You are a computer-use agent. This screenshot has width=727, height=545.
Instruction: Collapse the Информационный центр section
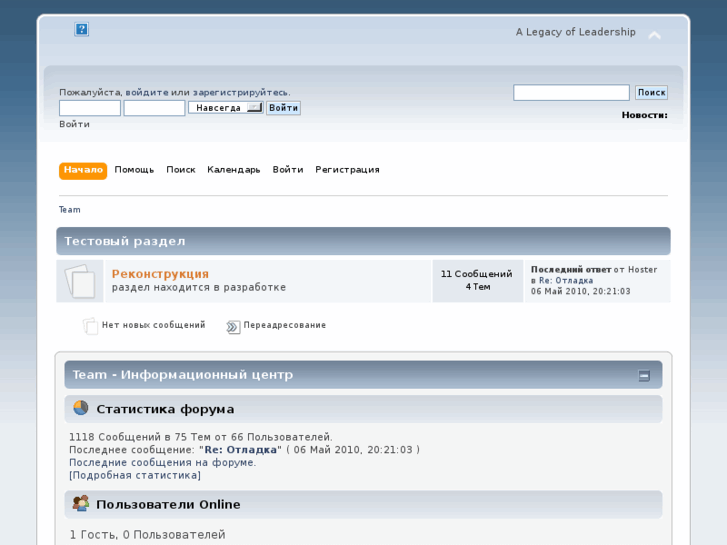click(x=644, y=375)
